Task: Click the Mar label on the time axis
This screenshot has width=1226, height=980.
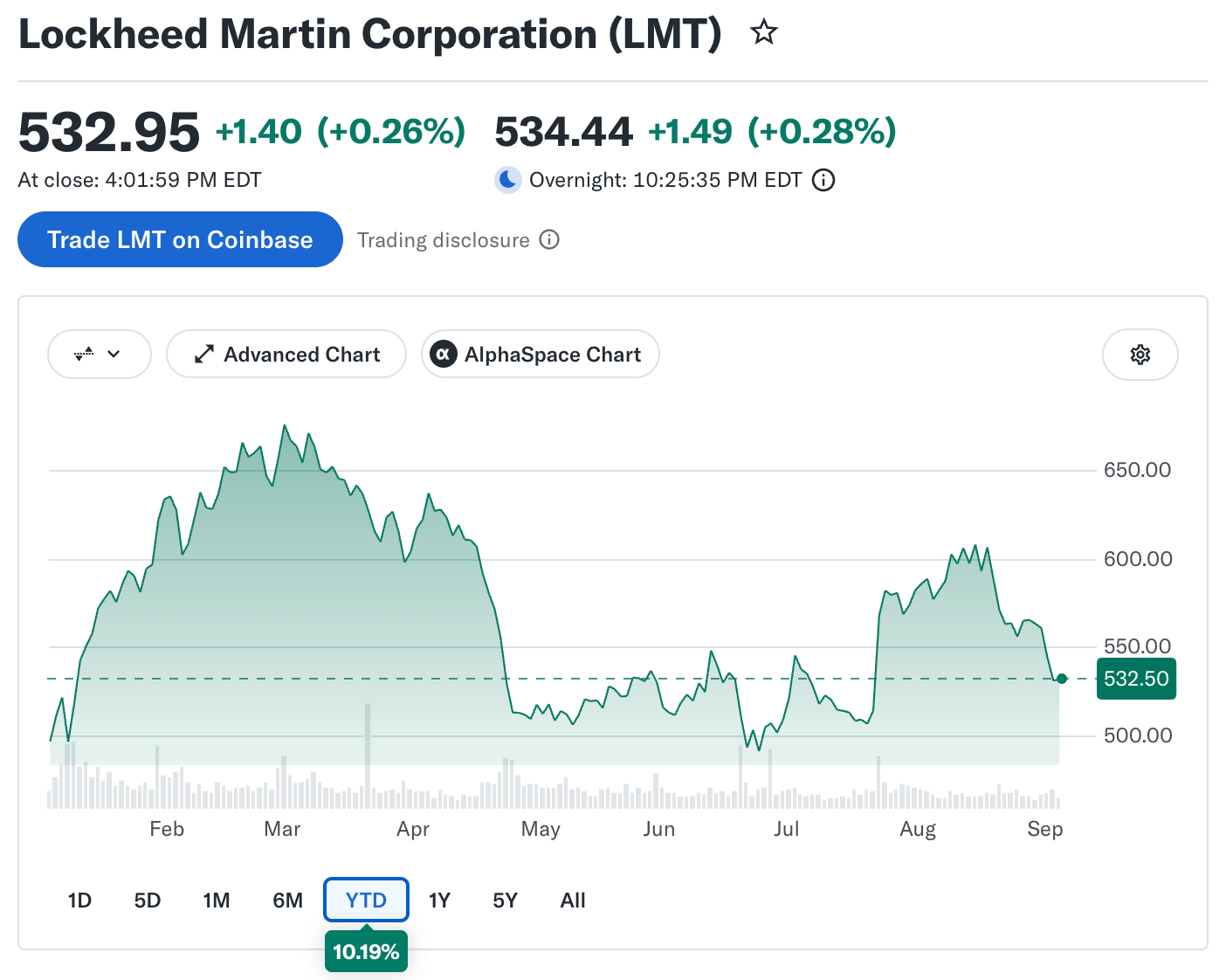Action: point(282,829)
